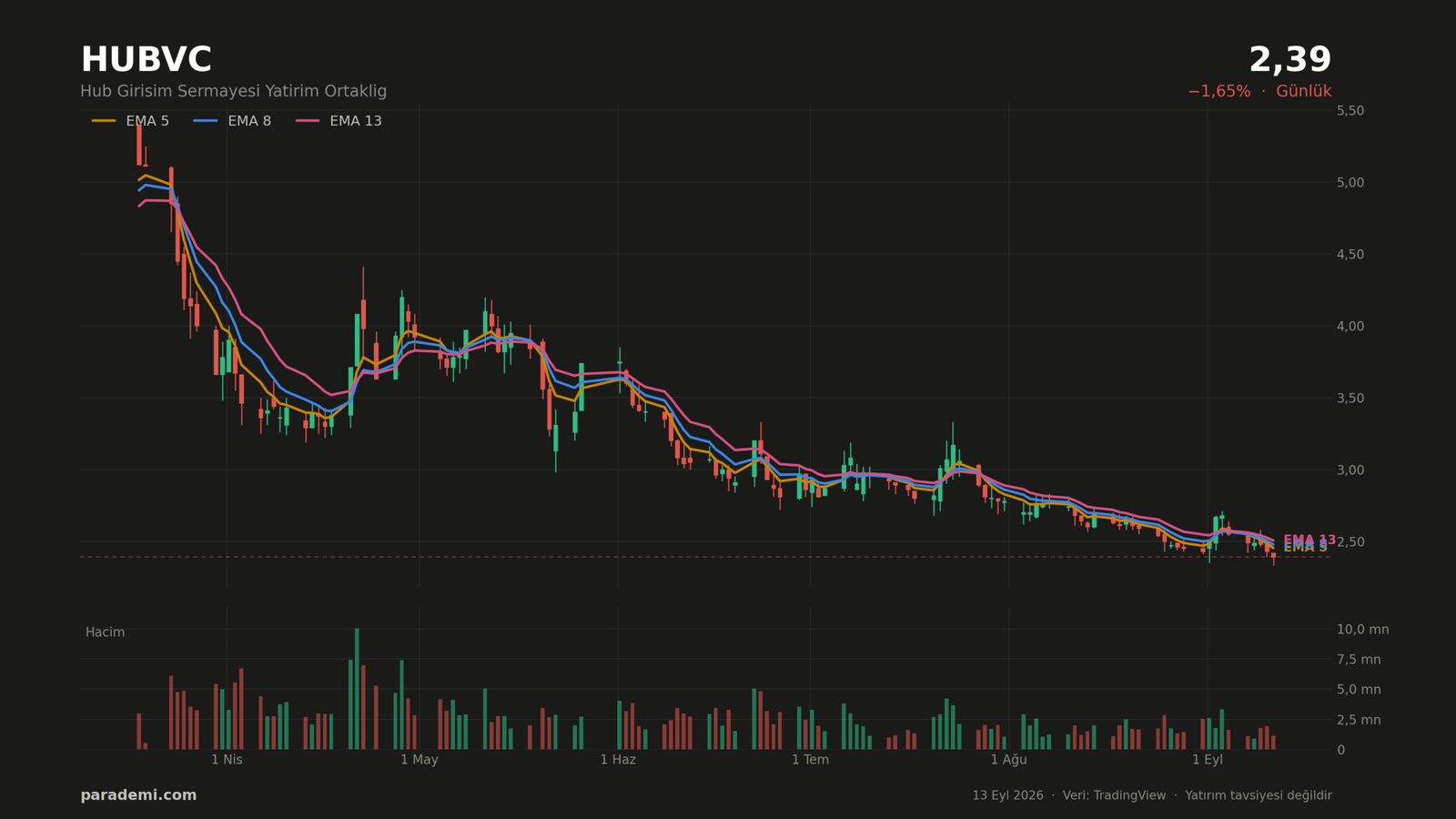Click the 'Yatırım tavsiyesi değildir' disclaimer text
This screenshot has height=819, width=1456.
1259,795
